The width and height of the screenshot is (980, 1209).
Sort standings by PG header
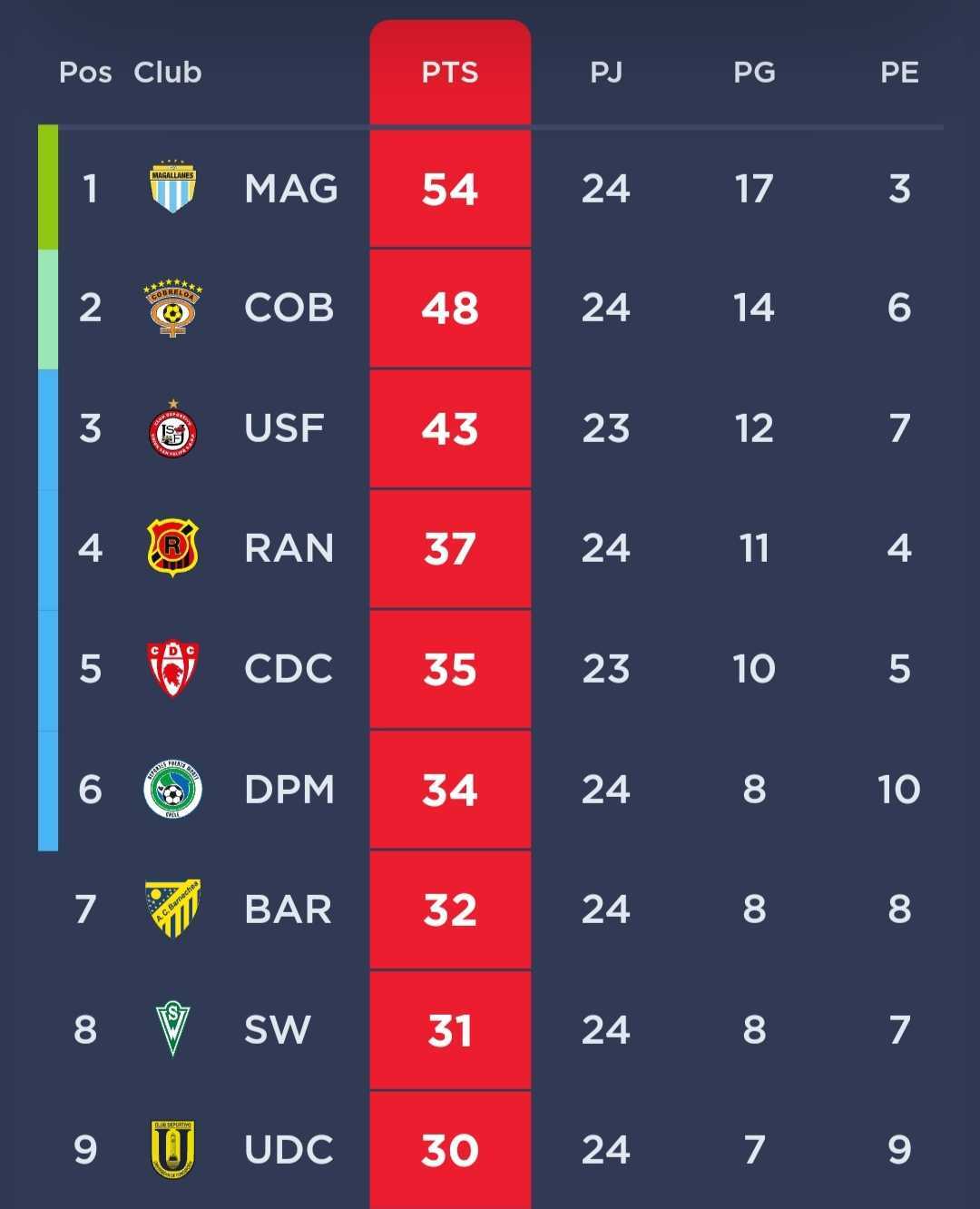click(754, 73)
